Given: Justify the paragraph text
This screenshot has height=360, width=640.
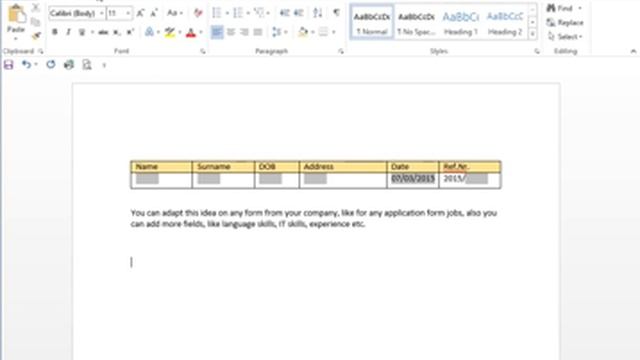Looking at the screenshot, I should [258, 32].
